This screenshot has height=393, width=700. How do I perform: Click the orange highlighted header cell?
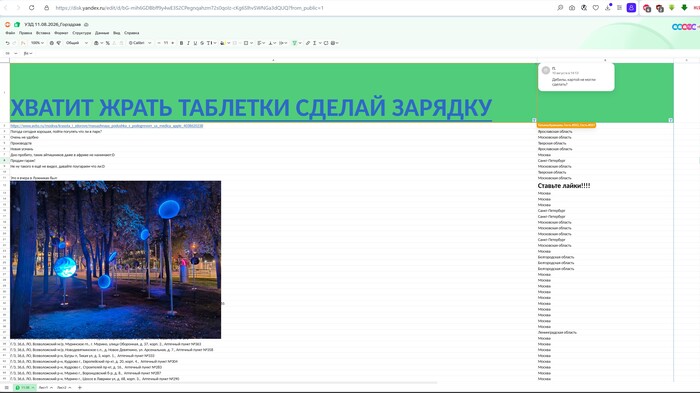(567, 125)
